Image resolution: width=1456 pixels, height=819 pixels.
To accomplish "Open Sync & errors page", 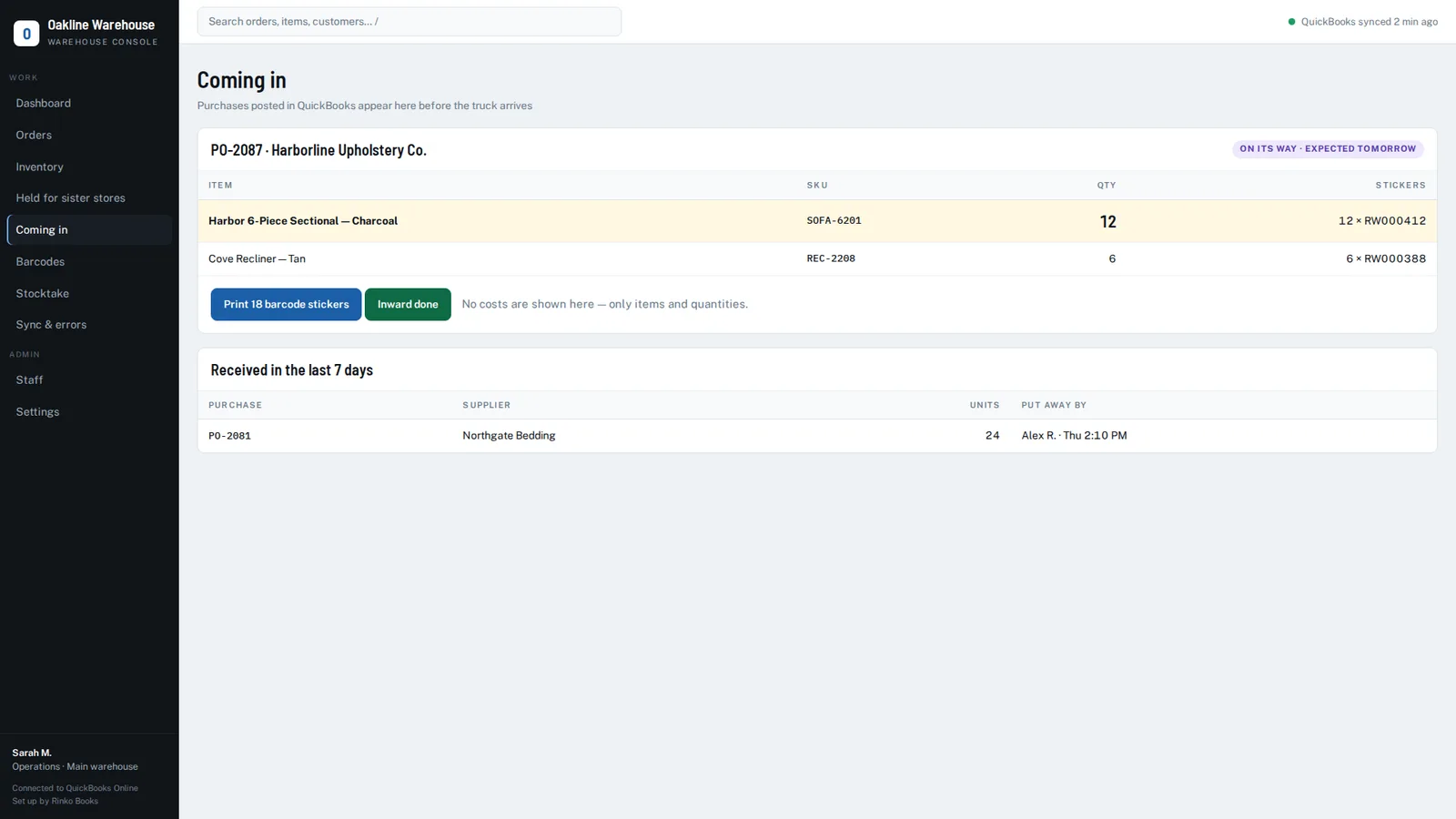I will pyautogui.click(x=89, y=325).
